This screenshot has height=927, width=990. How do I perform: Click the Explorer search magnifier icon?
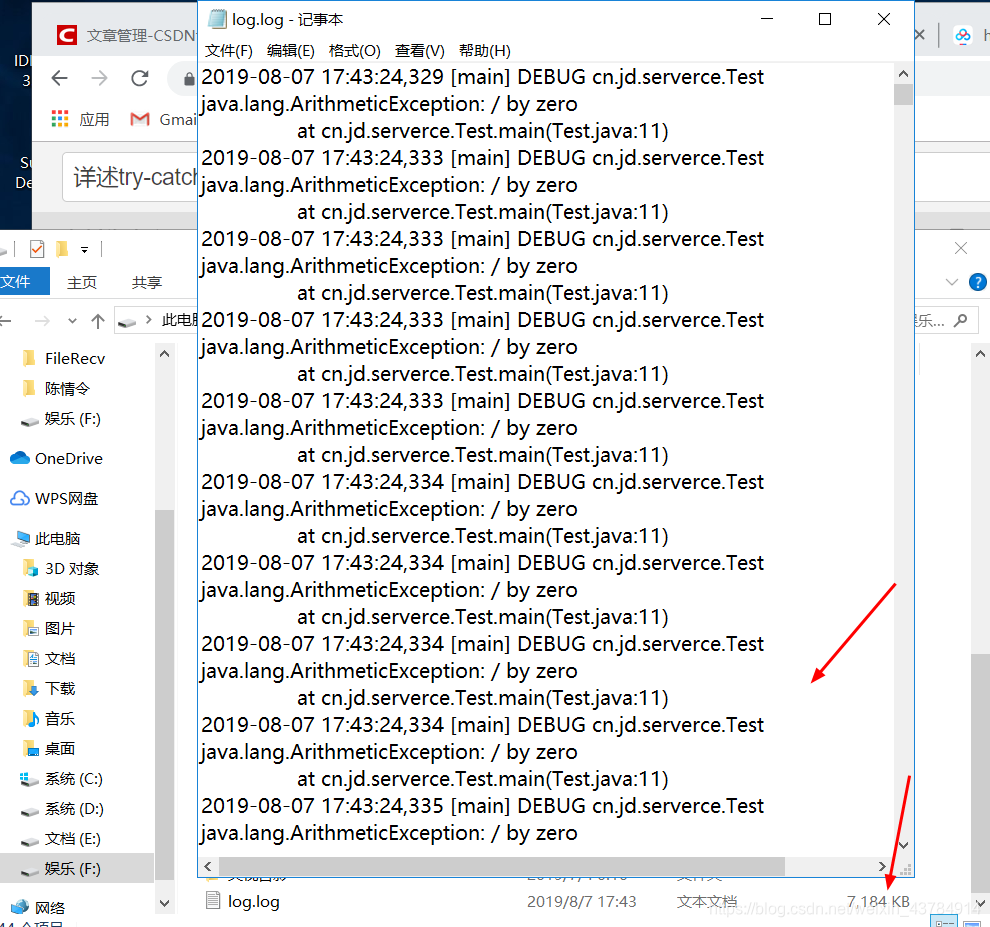(x=961, y=321)
